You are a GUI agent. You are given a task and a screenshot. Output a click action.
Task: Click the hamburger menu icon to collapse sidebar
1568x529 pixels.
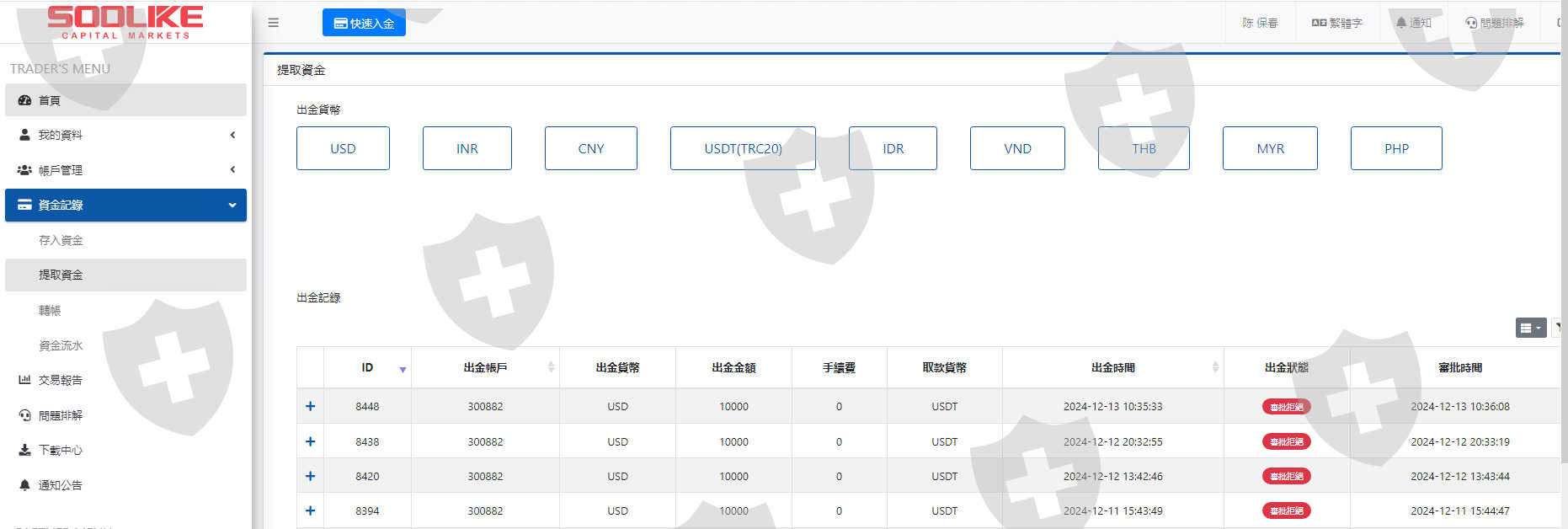[x=273, y=23]
